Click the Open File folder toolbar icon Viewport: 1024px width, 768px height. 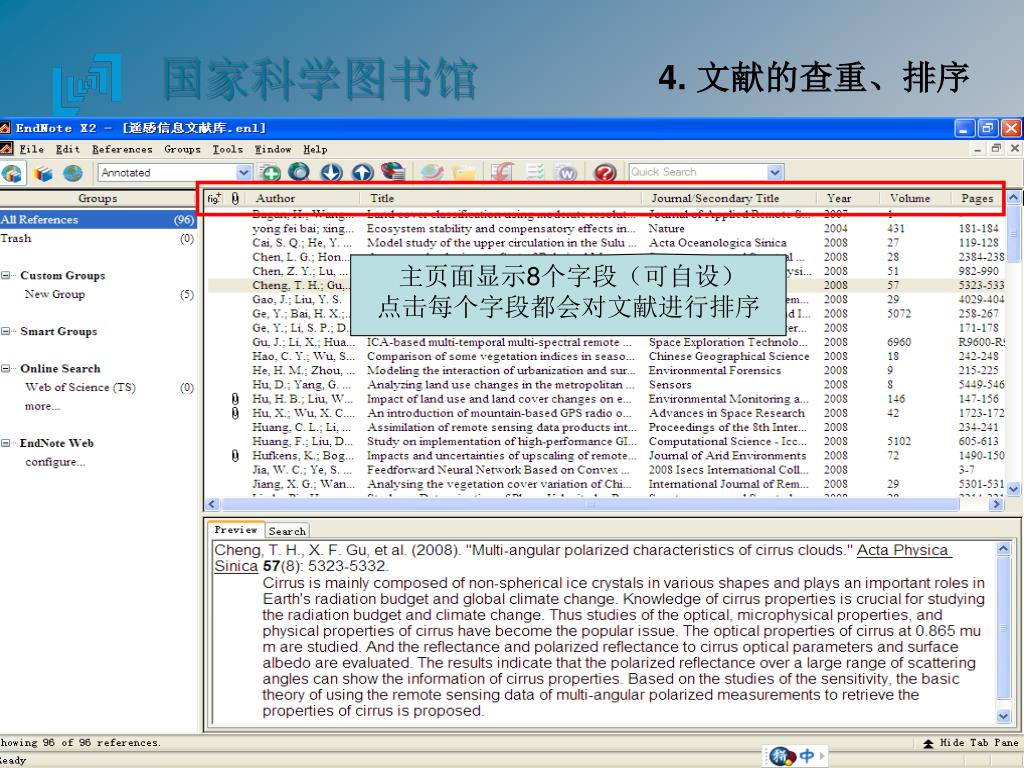[x=464, y=172]
